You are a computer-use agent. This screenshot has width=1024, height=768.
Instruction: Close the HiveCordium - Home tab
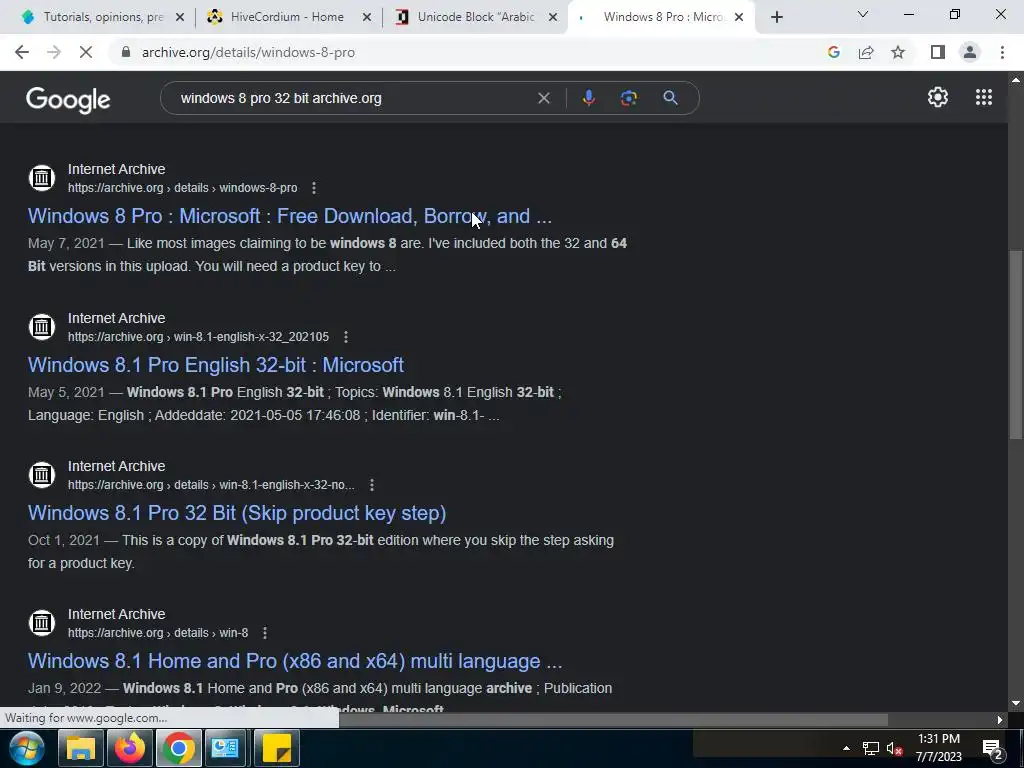pyautogui.click(x=367, y=17)
